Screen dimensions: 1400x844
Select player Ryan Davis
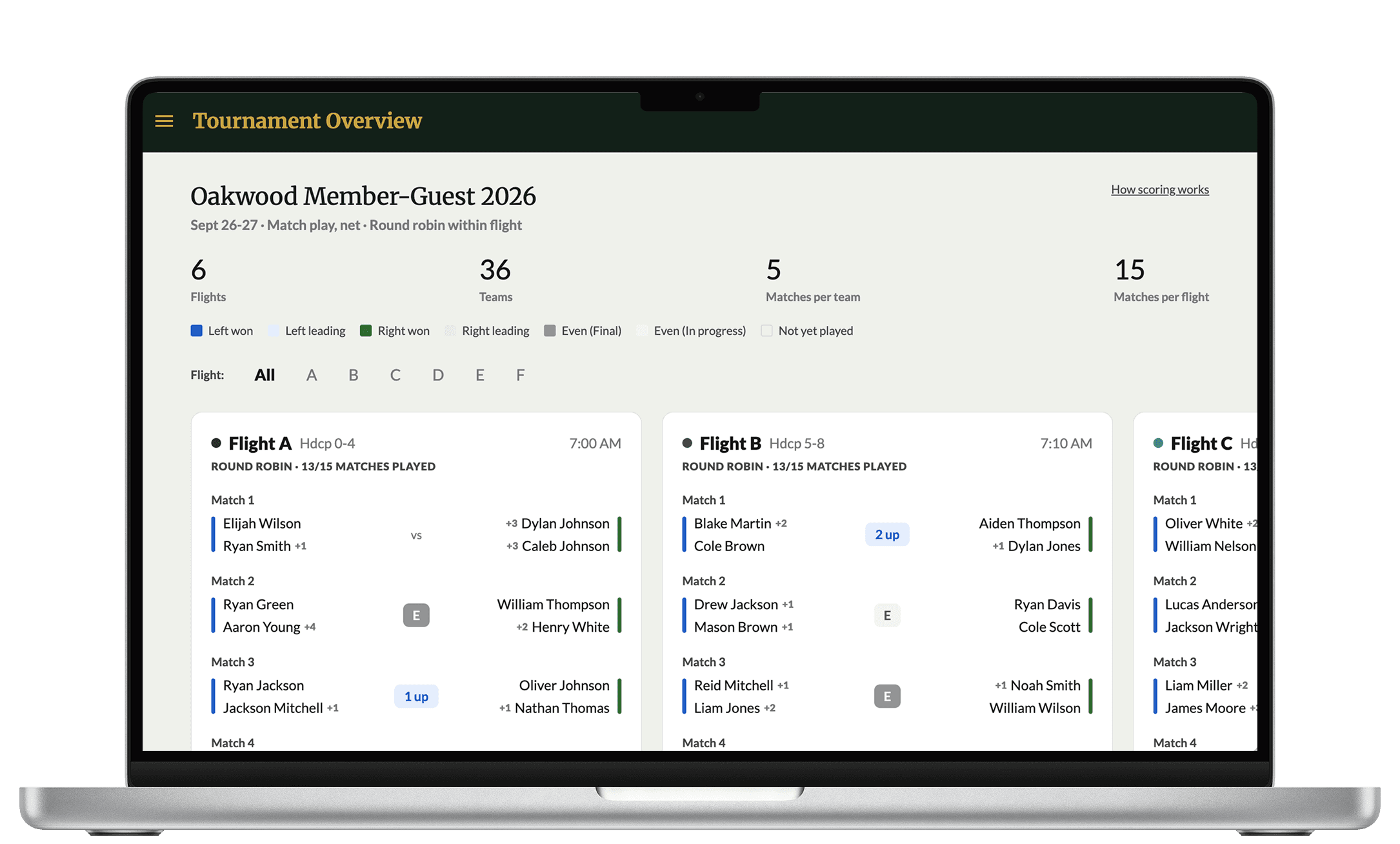click(x=1047, y=605)
